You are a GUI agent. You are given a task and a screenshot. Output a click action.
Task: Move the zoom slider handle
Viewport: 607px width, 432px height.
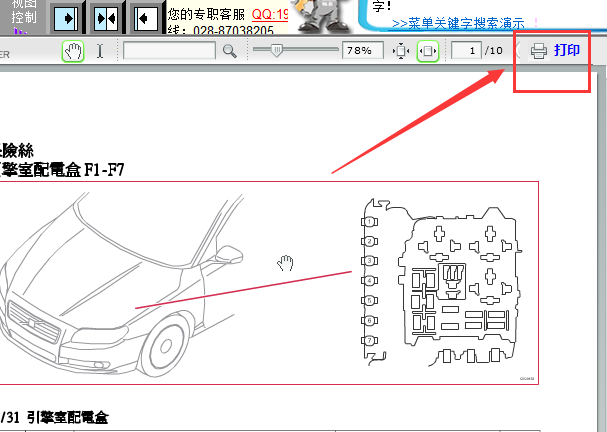pos(276,50)
